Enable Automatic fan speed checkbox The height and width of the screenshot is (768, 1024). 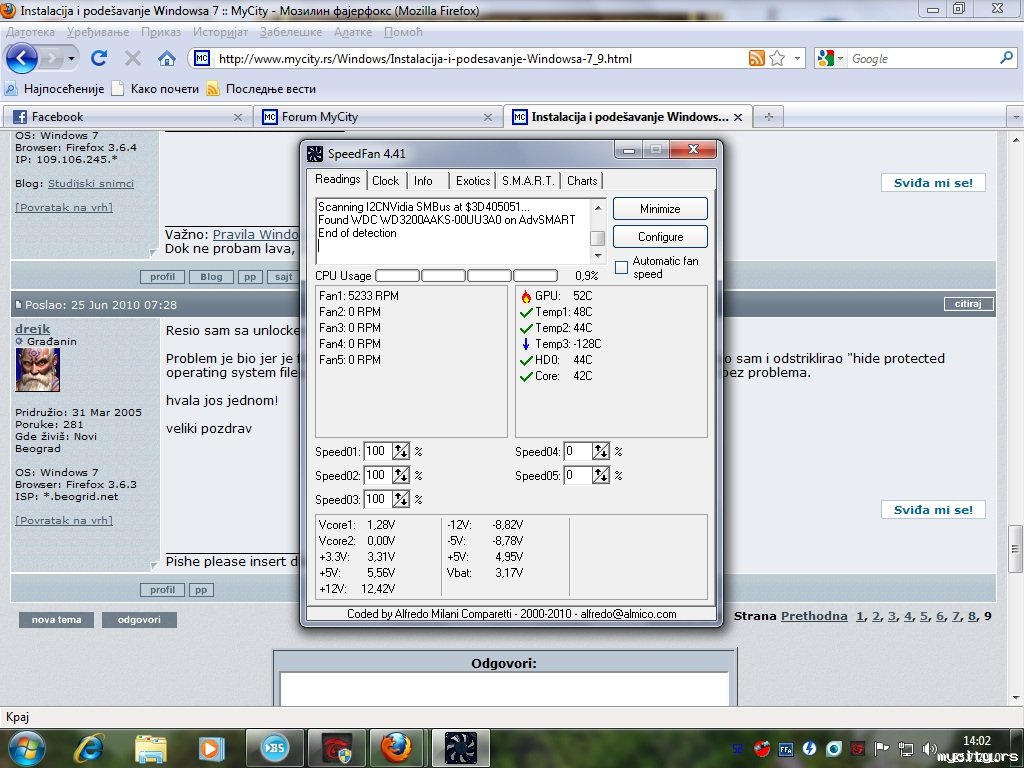[x=621, y=268]
